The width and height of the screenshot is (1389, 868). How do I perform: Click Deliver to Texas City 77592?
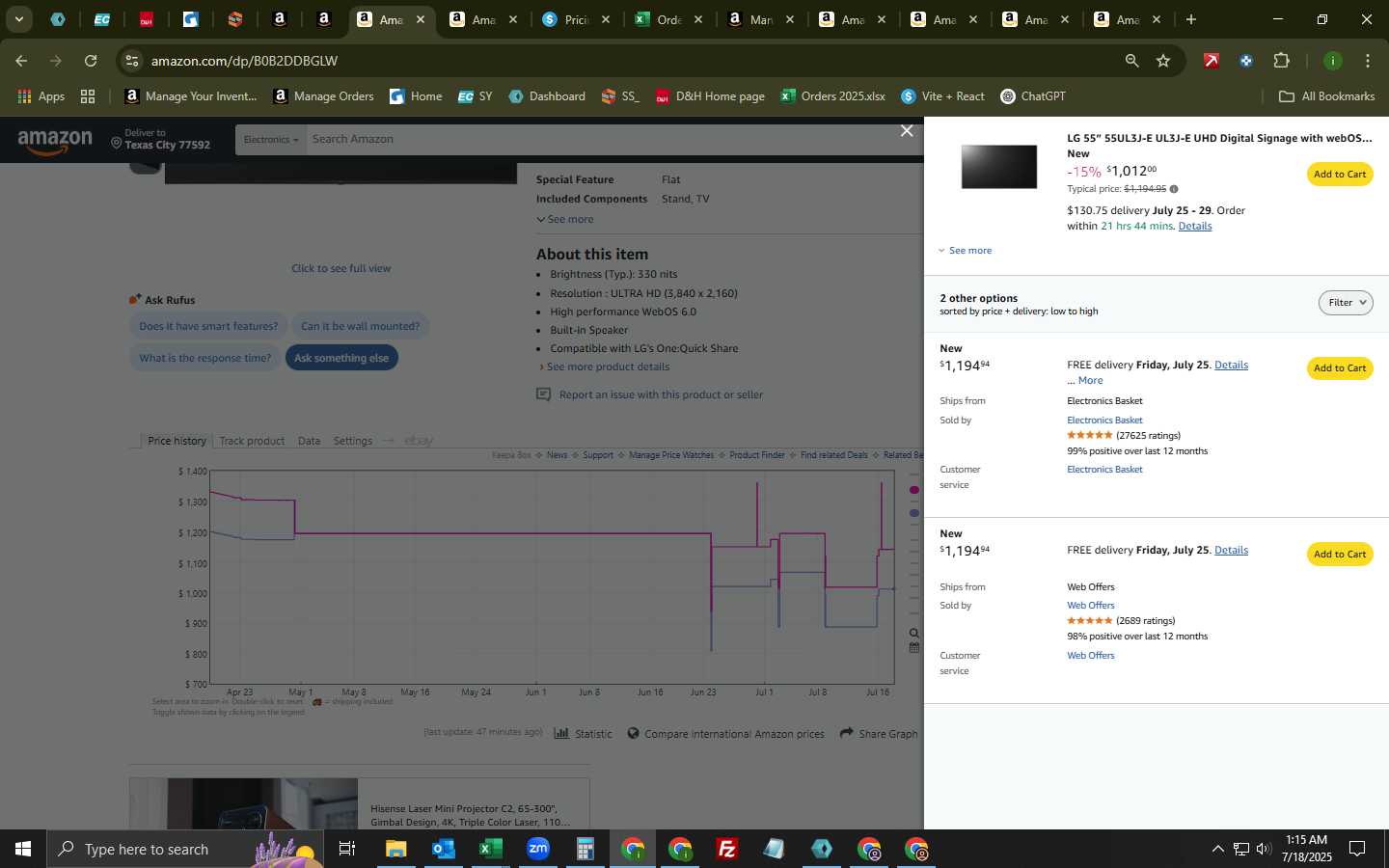[x=160, y=140]
